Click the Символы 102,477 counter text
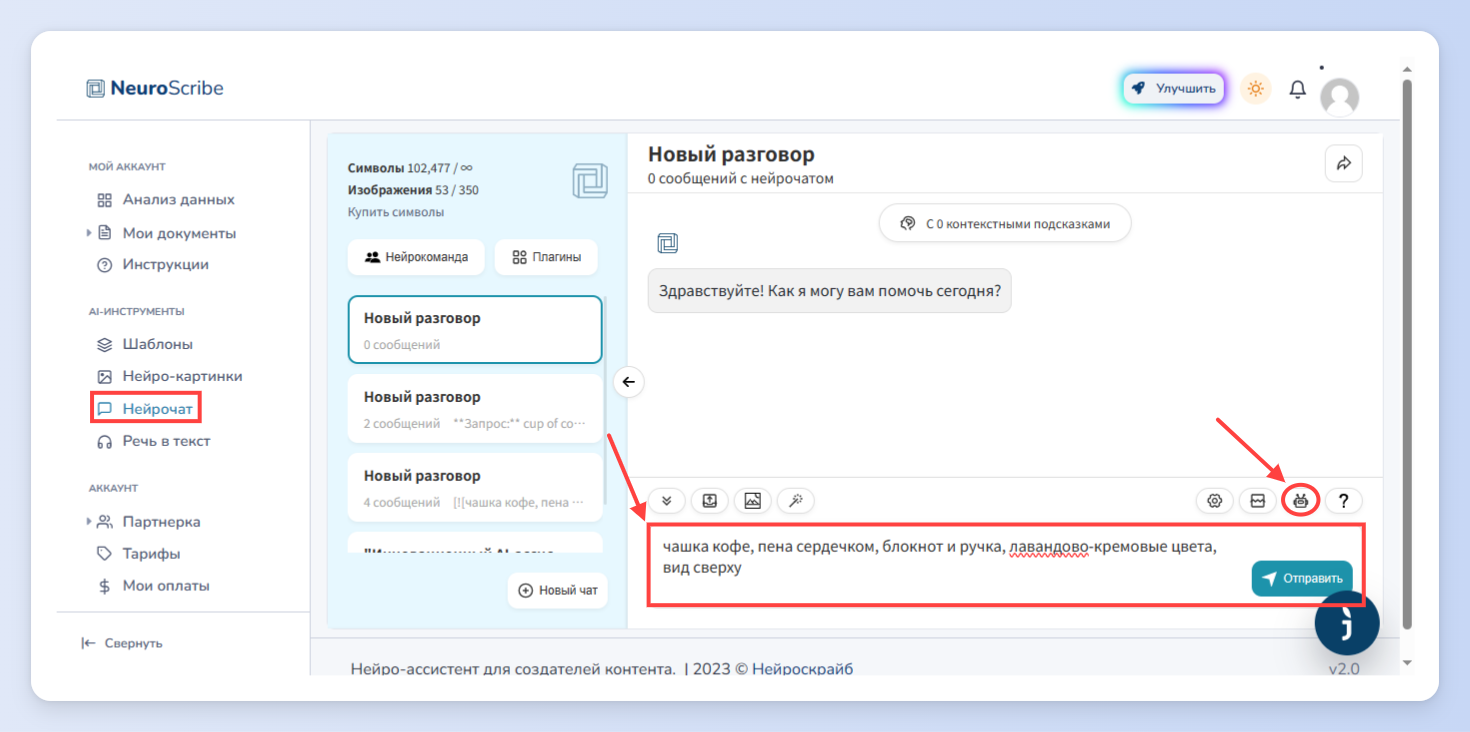The image size is (1470, 732). coord(410,168)
